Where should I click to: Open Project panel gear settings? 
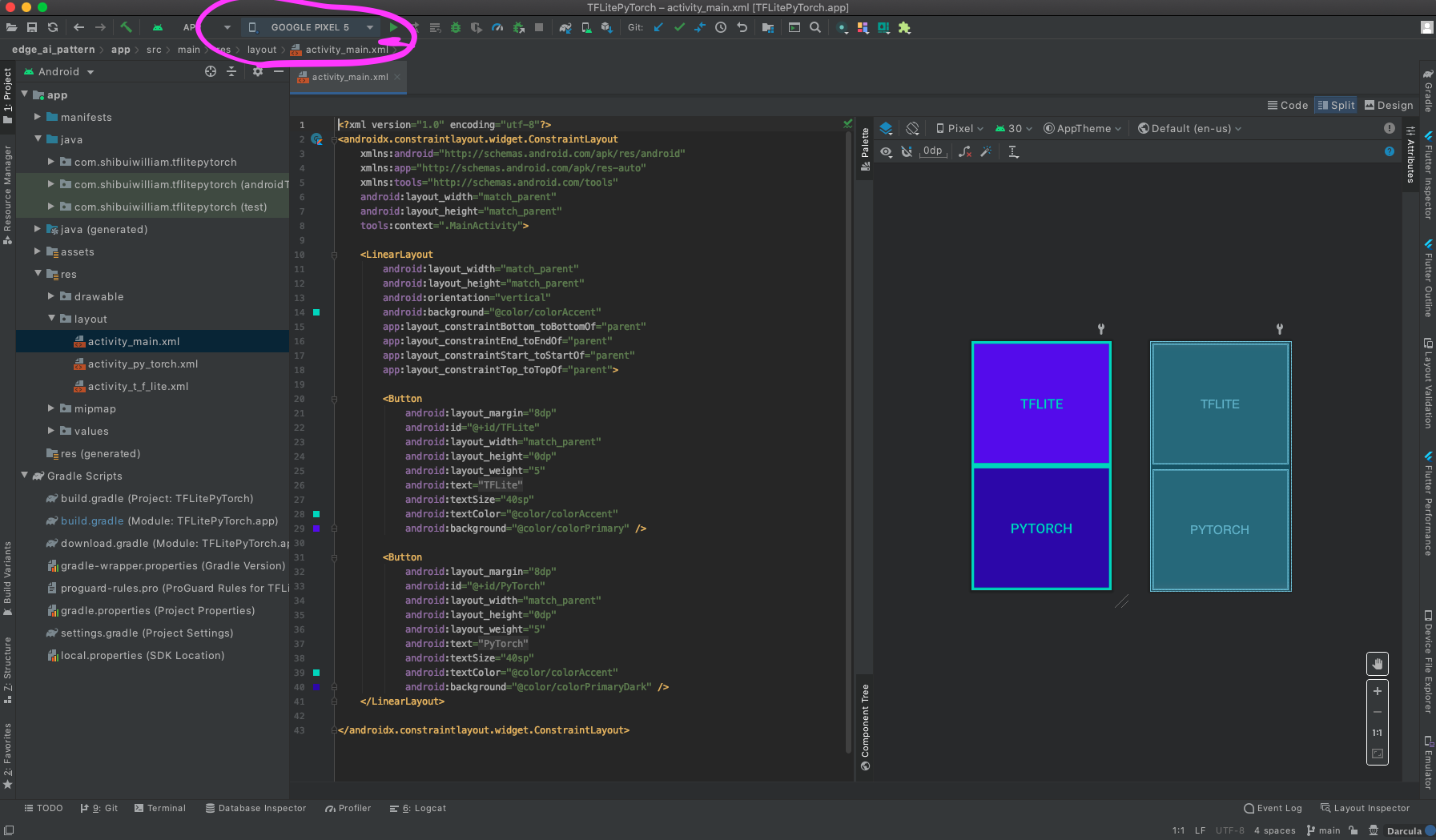point(258,71)
